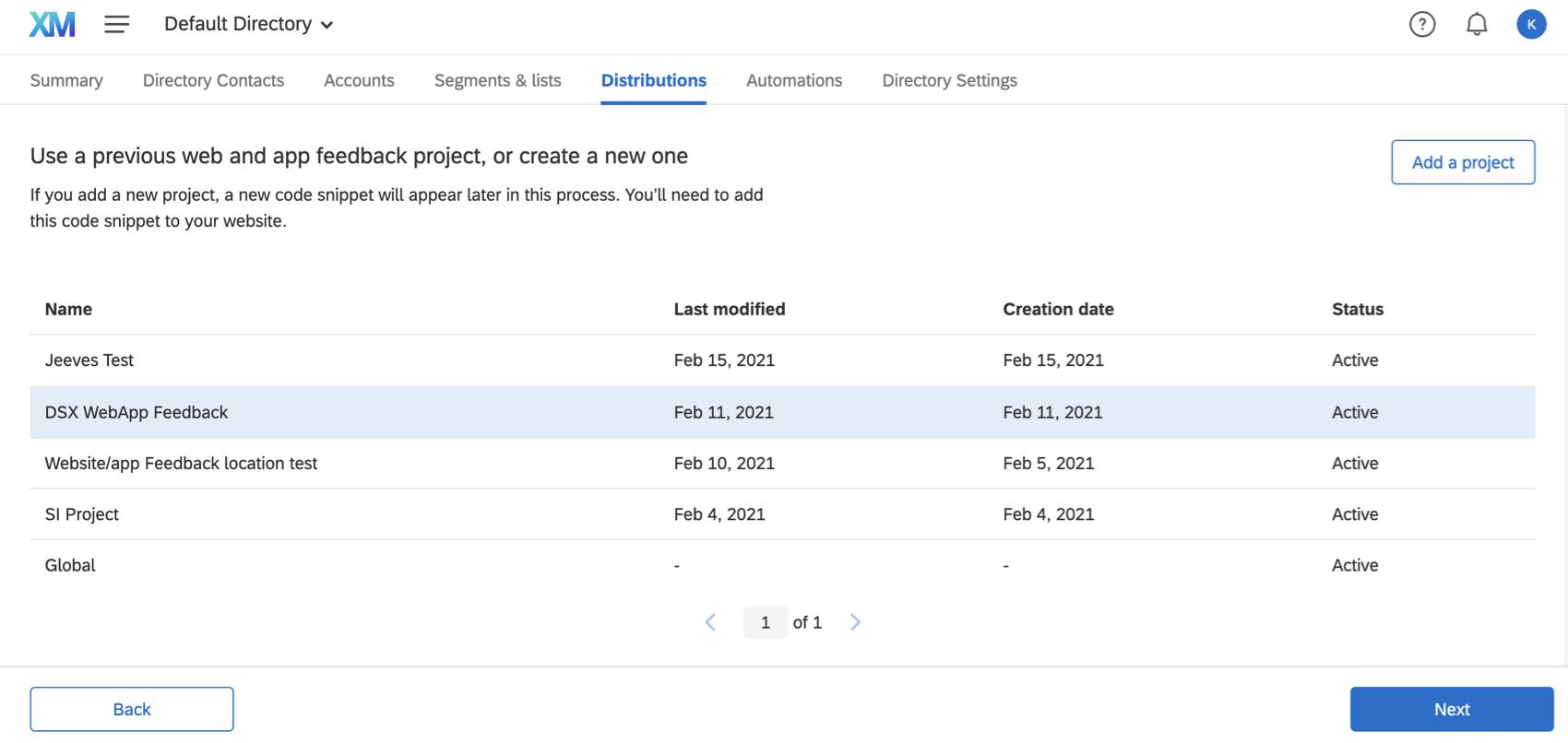1568x743 pixels.
Task: Select the SI Project row
Action: (82, 514)
